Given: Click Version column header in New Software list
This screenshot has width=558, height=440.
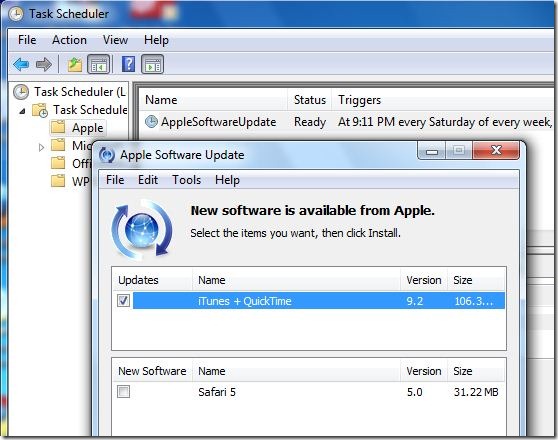Looking at the screenshot, I should [424, 371].
